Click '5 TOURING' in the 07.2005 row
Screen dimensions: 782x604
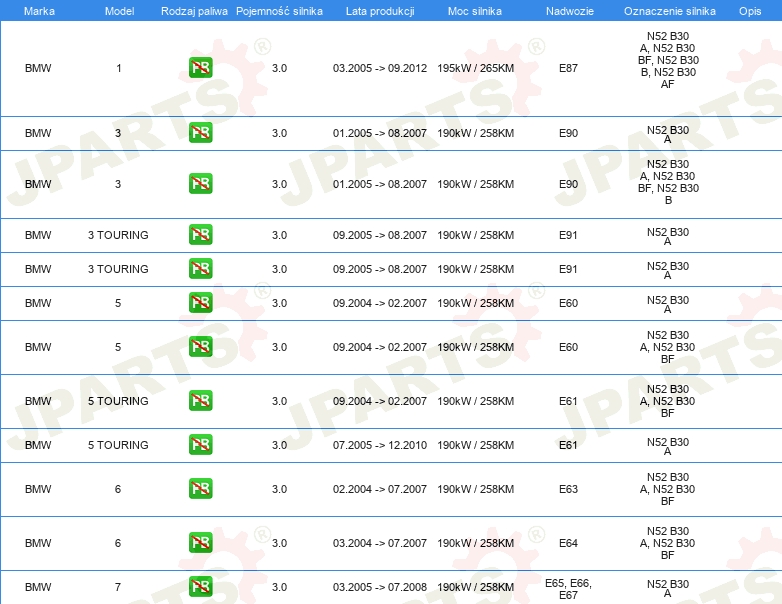(118, 445)
